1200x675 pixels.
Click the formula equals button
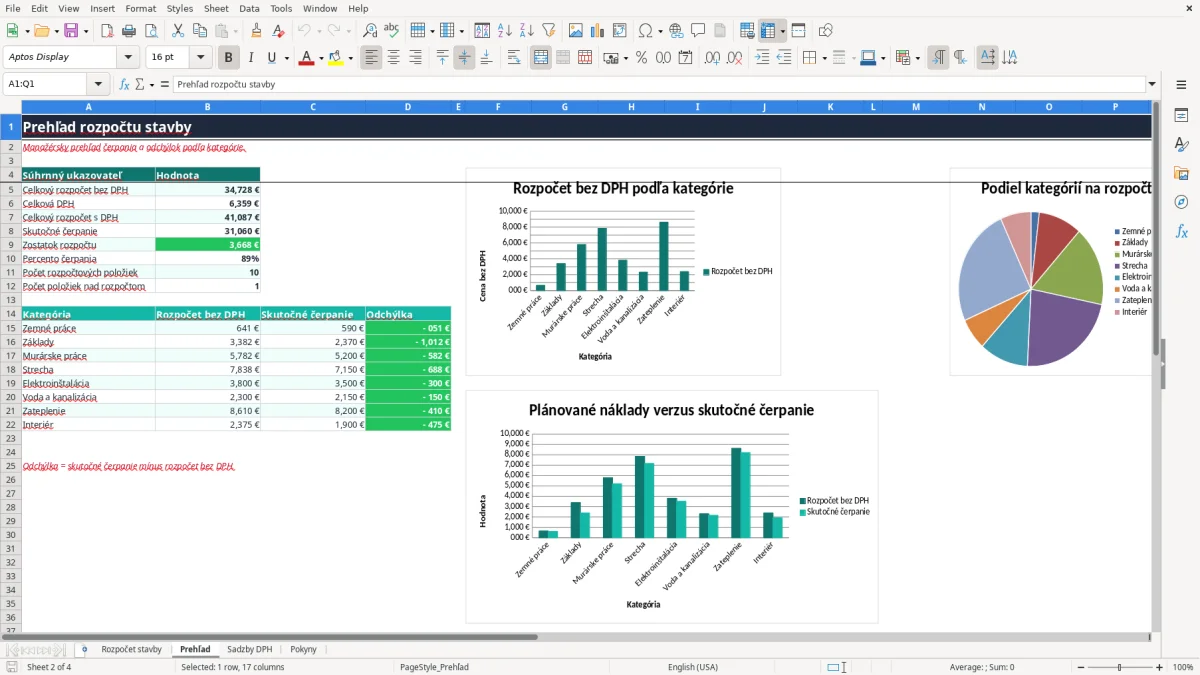click(x=165, y=85)
